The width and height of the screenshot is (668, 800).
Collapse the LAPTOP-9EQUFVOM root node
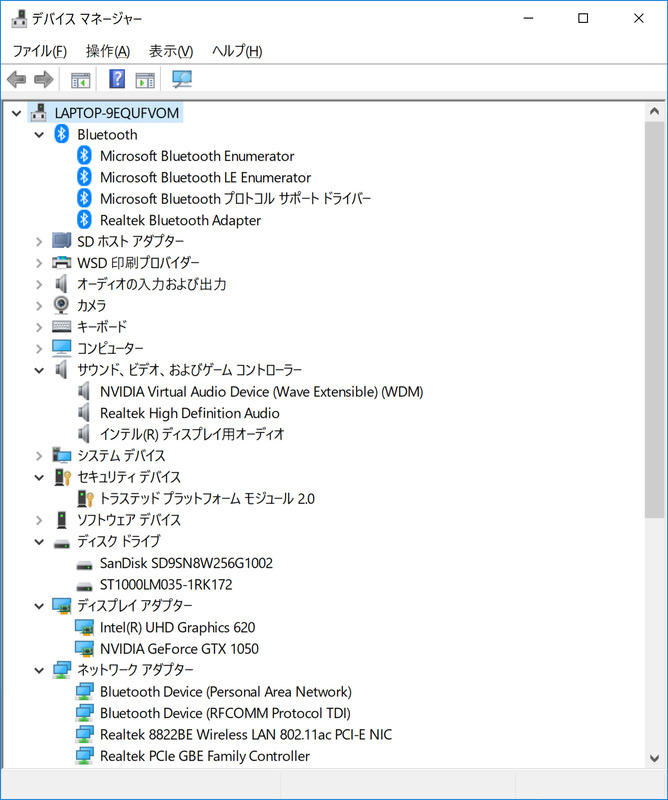16,113
